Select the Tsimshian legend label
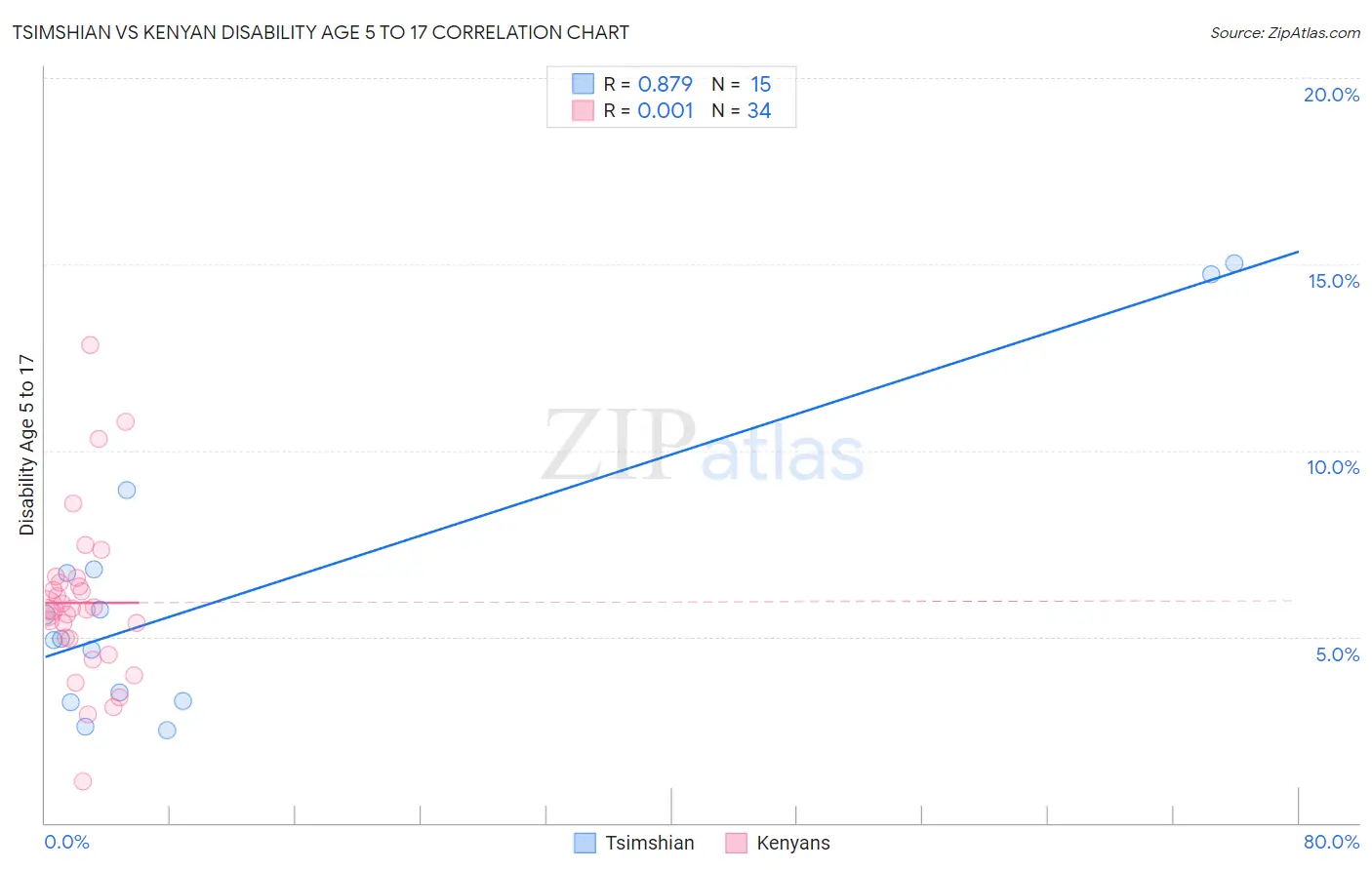The height and width of the screenshot is (870, 1372). tap(650, 843)
